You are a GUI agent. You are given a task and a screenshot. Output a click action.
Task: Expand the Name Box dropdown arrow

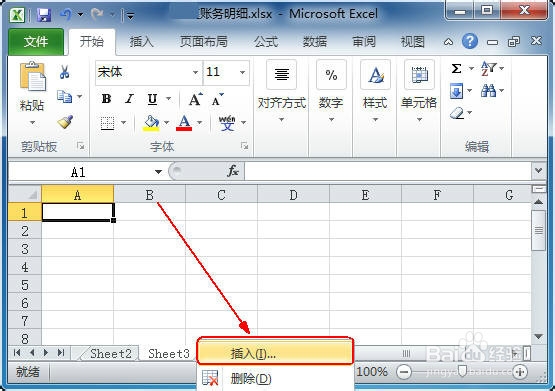[x=158, y=172]
